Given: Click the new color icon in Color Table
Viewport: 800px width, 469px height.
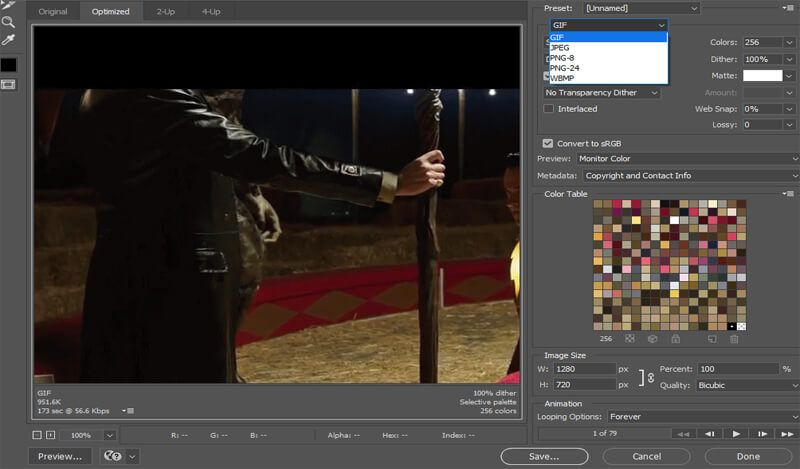Looking at the screenshot, I should (x=712, y=339).
